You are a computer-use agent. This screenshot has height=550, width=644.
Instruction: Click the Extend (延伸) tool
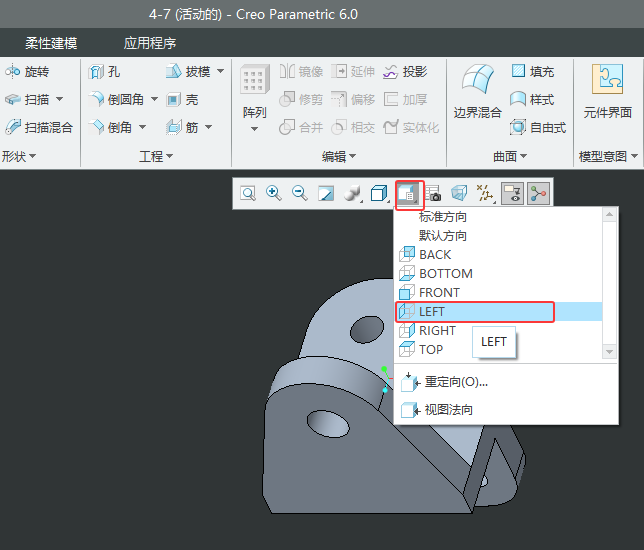click(x=353, y=72)
